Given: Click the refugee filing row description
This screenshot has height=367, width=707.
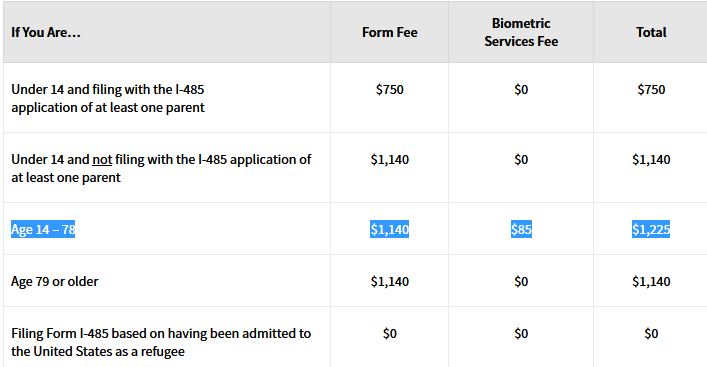Looking at the screenshot, I should pyautogui.click(x=161, y=342).
